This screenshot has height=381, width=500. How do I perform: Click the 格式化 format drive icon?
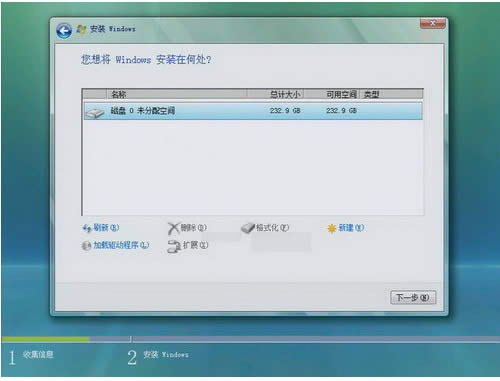tap(248, 228)
